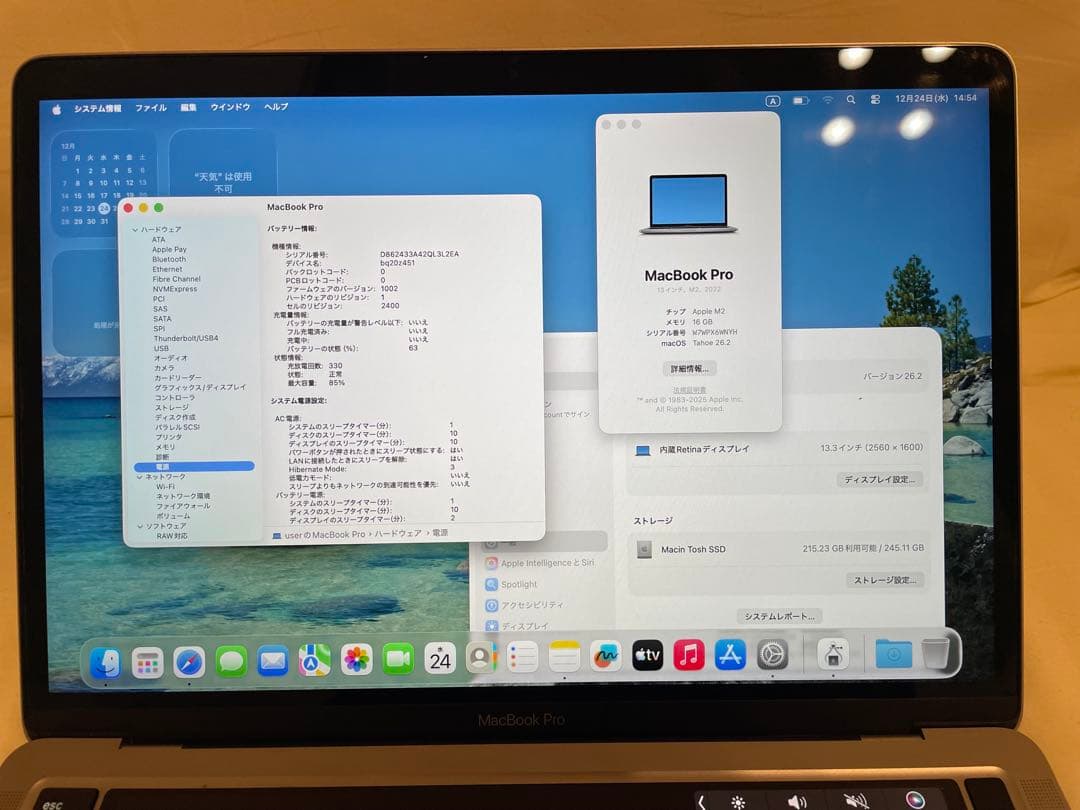Click the battery status icon in the menu bar

[x=801, y=98]
